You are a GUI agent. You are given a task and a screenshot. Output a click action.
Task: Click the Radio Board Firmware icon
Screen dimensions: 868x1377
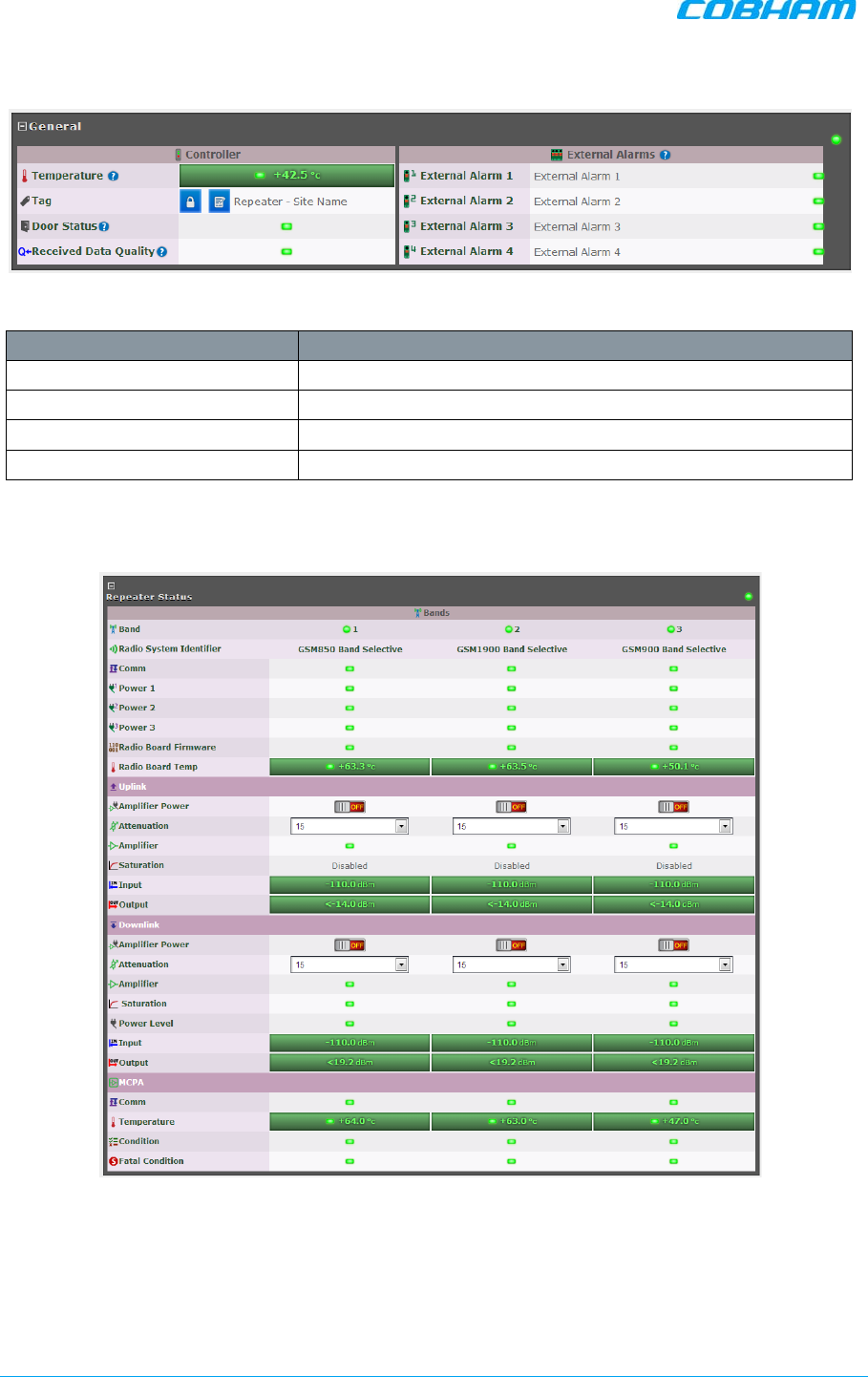113,748
